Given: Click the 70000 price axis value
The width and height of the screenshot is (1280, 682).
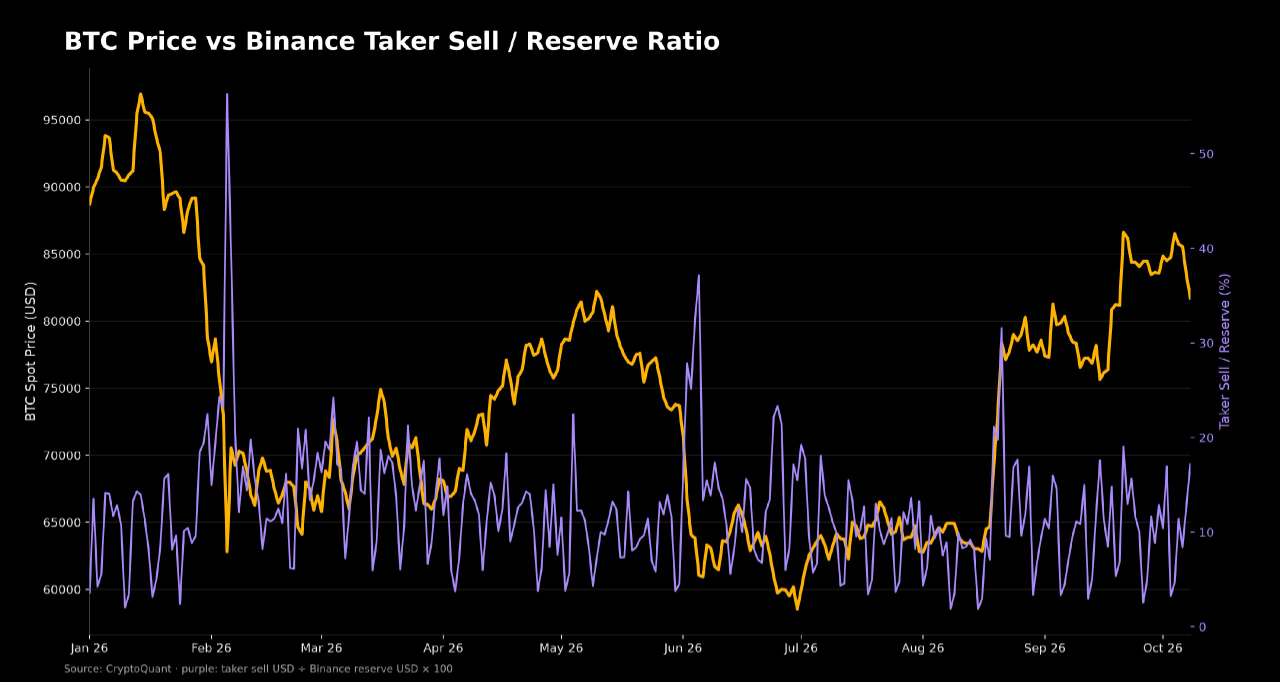Looking at the screenshot, I should click(x=64, y=455).
